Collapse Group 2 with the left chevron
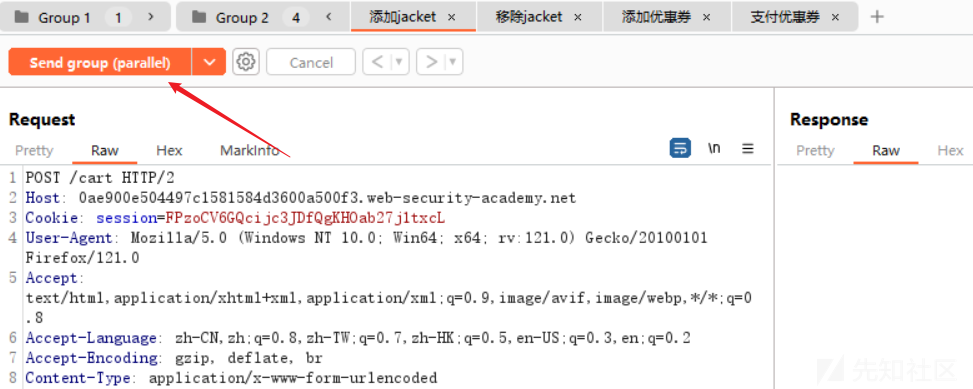Image resolution: width=973 pixels, height=389 pixels. click(x=328, y=17)
